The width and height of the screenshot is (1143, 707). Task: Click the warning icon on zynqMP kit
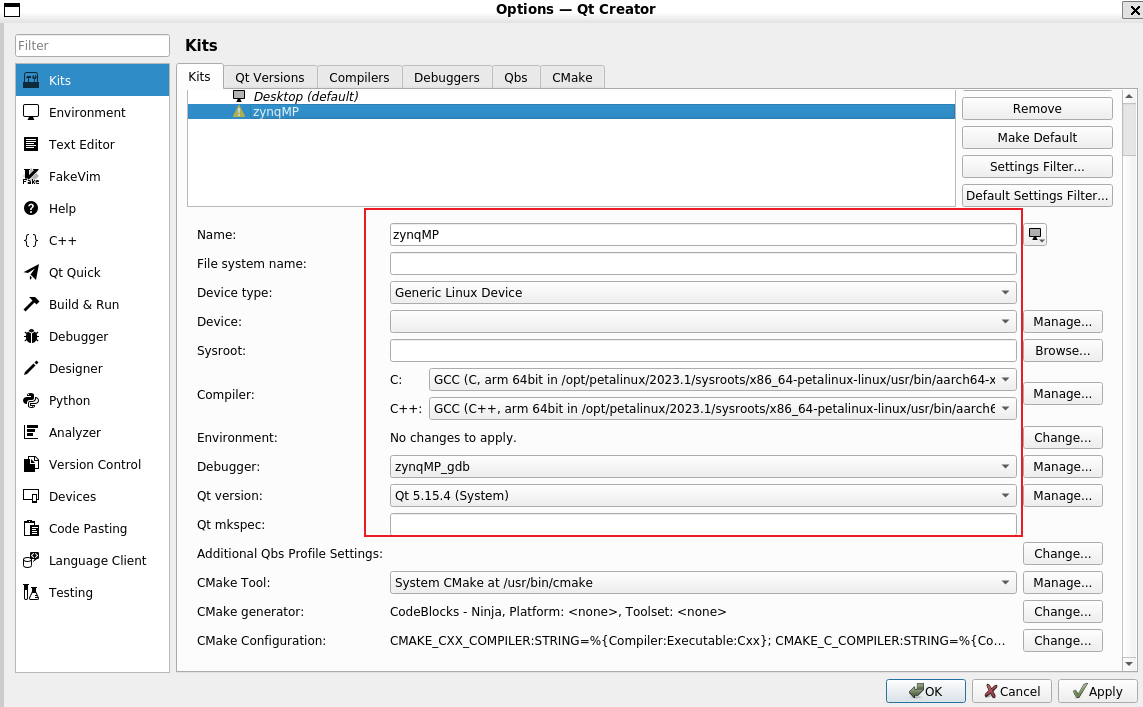(238, 112)
